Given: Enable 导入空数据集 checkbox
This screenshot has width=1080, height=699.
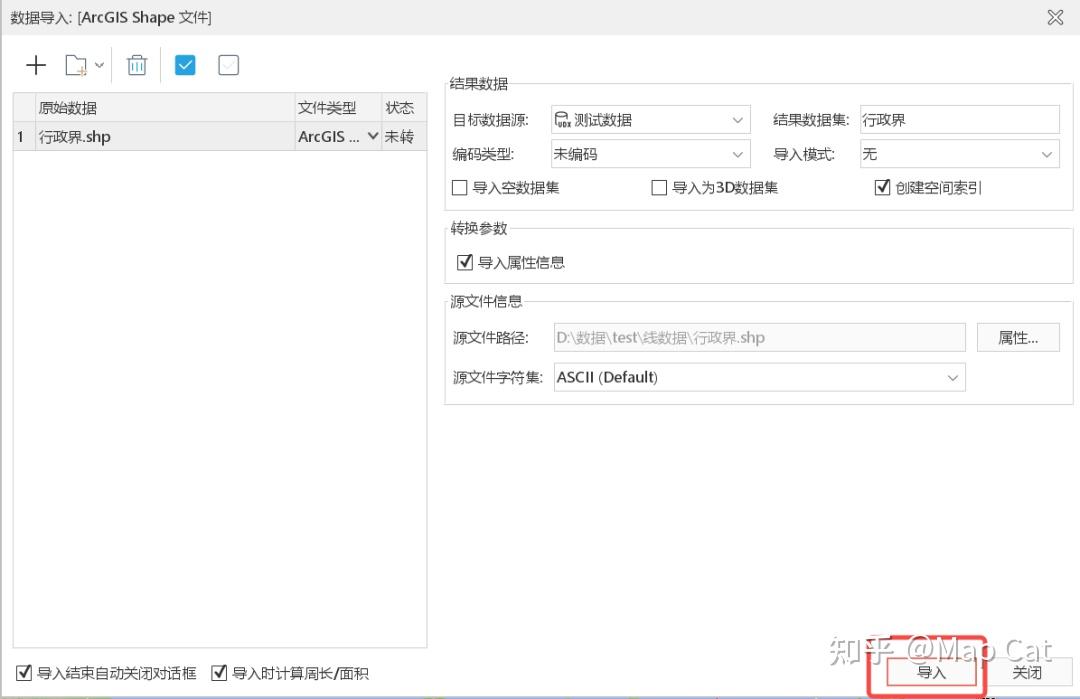Looking at the screenshot, I should coord(459,187).
